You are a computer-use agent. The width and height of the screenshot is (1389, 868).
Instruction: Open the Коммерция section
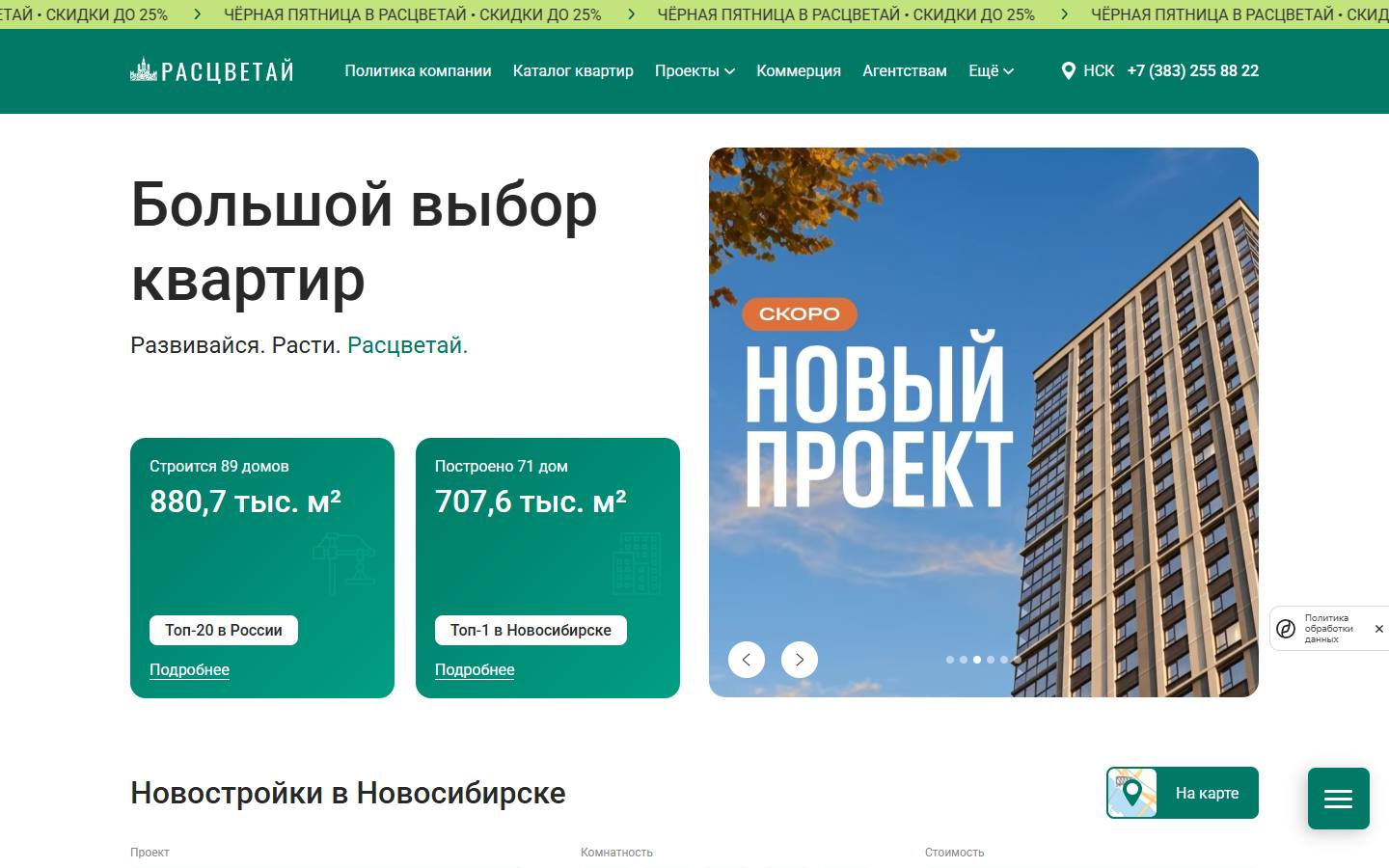(x=799, y=70)
